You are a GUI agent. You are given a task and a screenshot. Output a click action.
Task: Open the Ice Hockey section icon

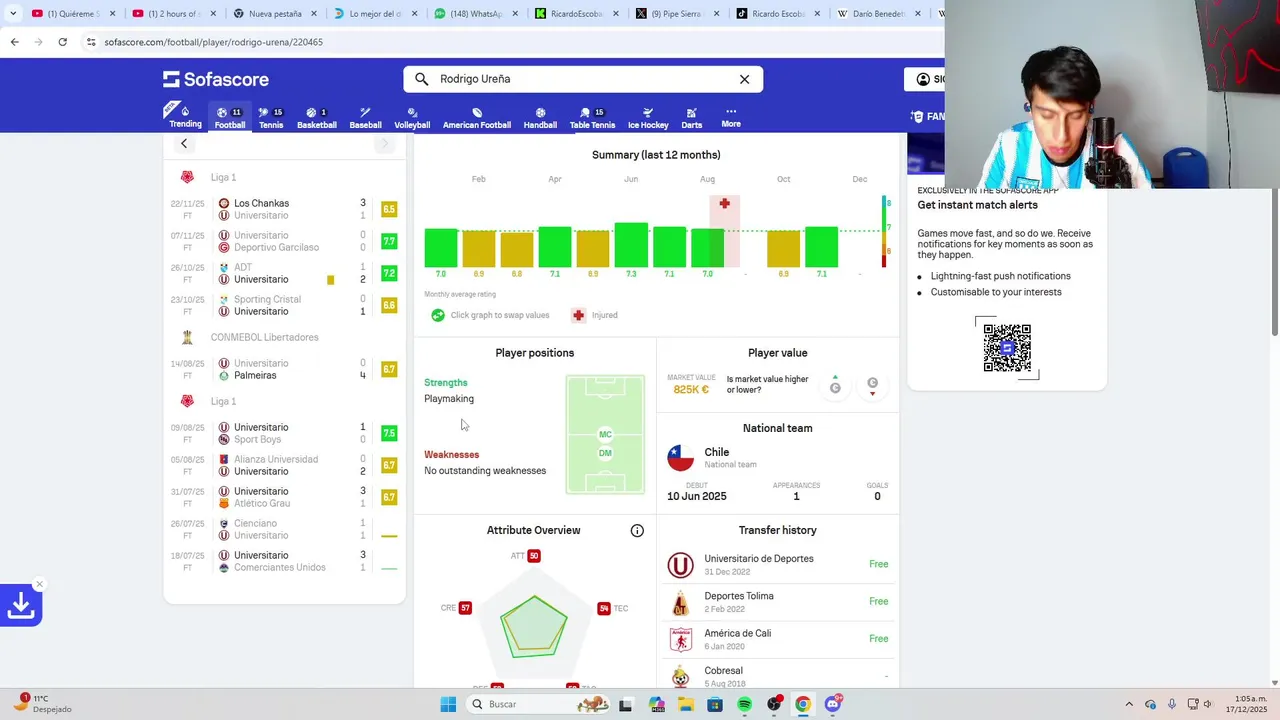648,118
